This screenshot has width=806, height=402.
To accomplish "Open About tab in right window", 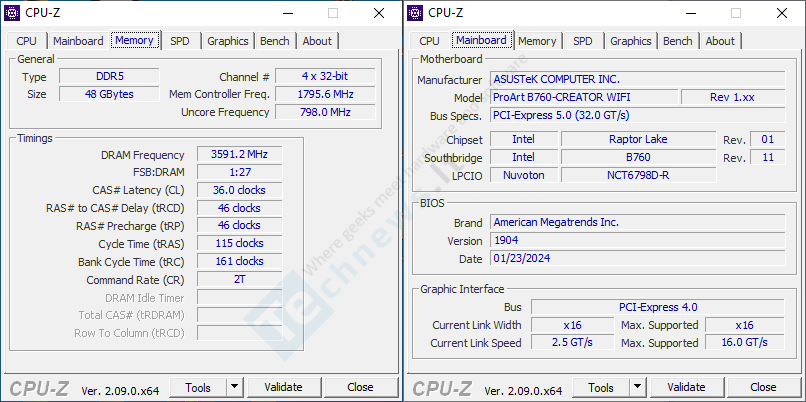I will pyautogui.click(x=720, y=41).
